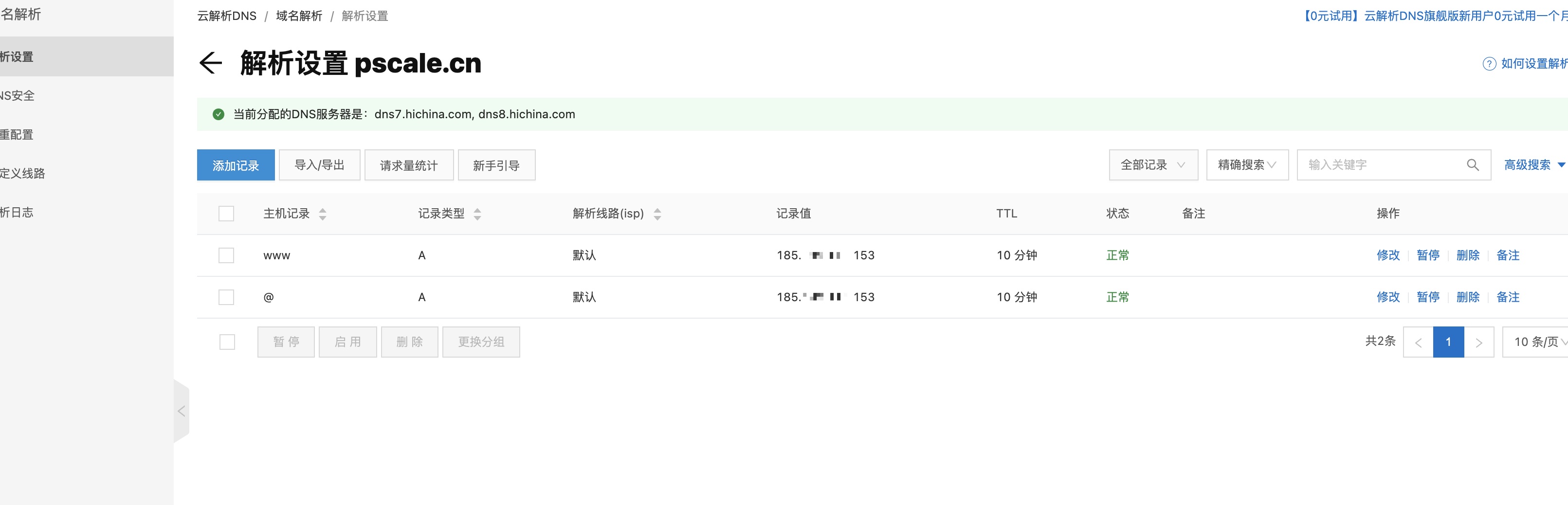This screenshot has height=505, width=1568.
Task: Click the batch 暂停 button below the table
Action: 286,342
